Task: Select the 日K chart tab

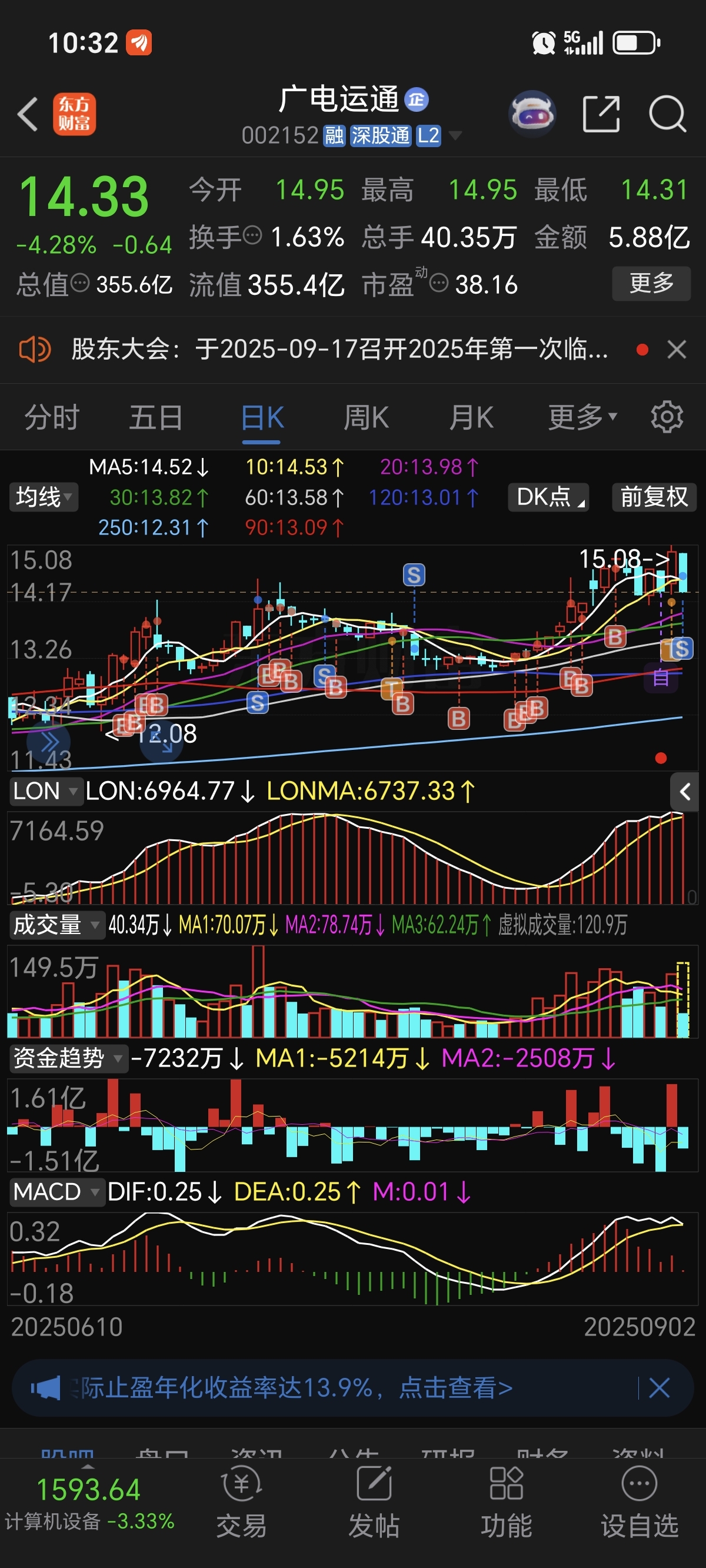Action: click(x=262, y=418)
